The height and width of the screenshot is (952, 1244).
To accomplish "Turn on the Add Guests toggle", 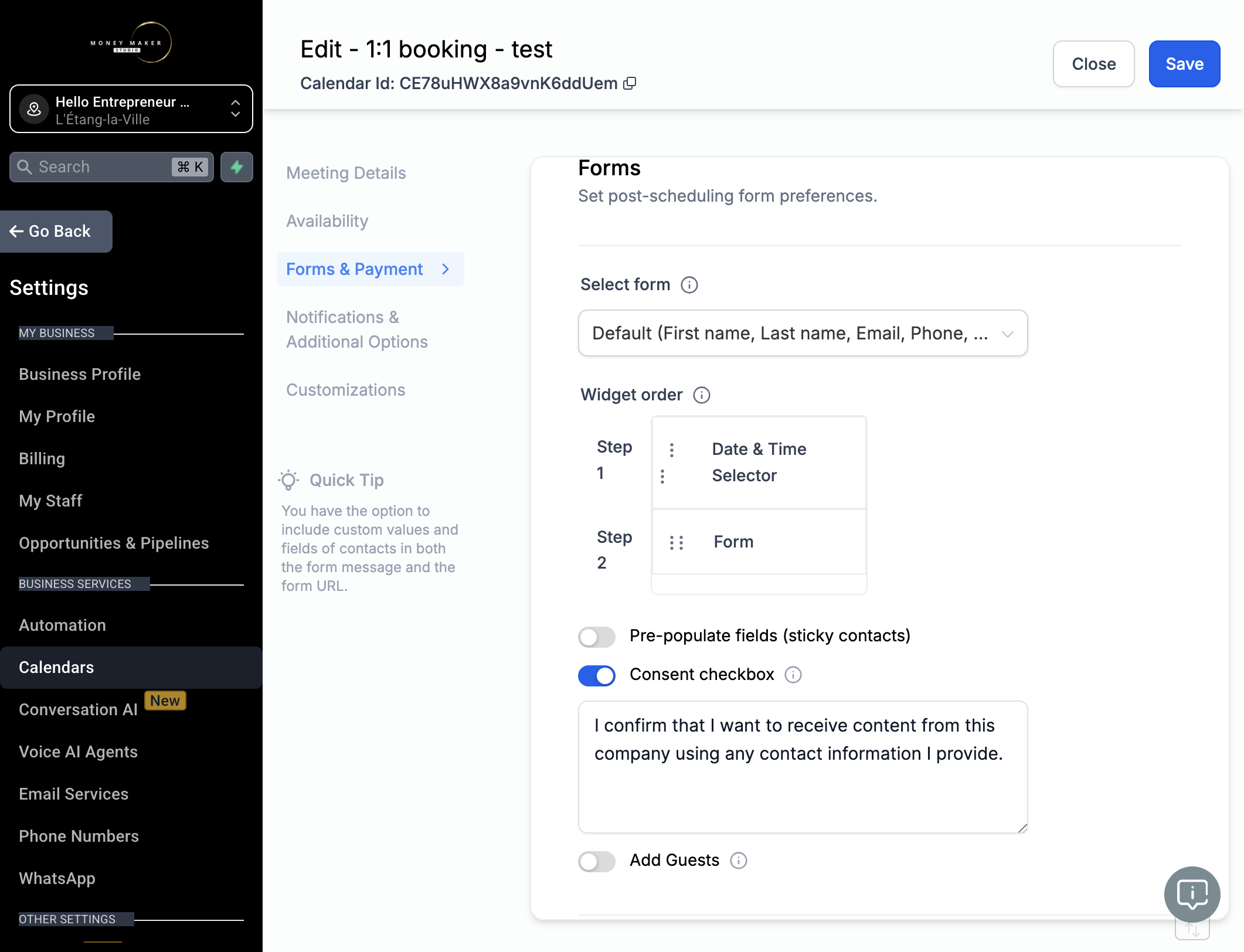I will coord(597,861).
